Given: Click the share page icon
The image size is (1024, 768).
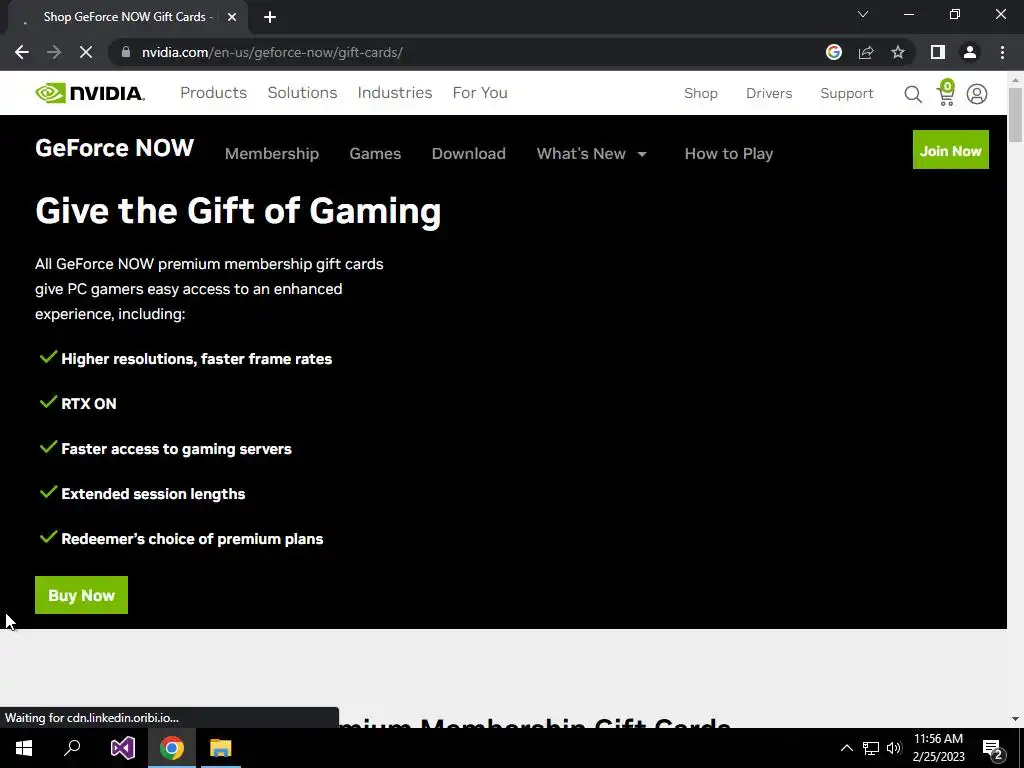Looking at the screenshot, I should point(866,52).
